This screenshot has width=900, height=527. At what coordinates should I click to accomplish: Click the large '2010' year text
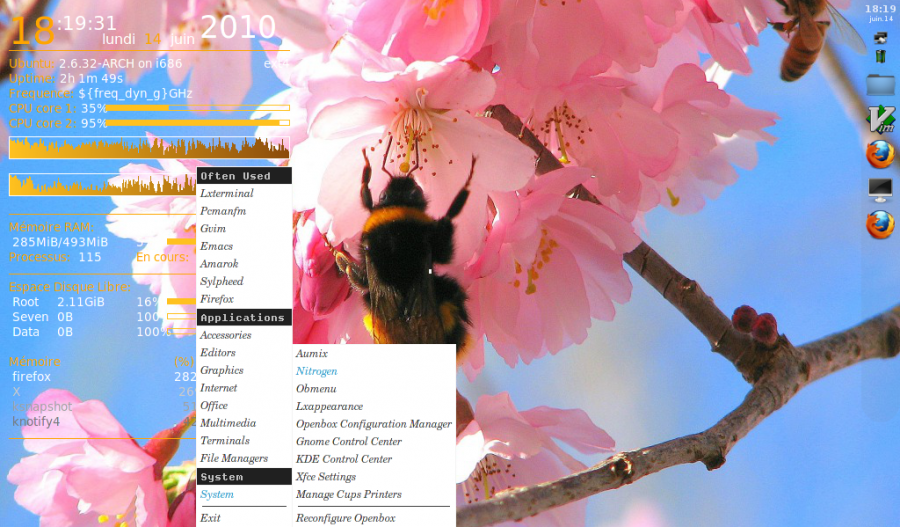point(239,26)
